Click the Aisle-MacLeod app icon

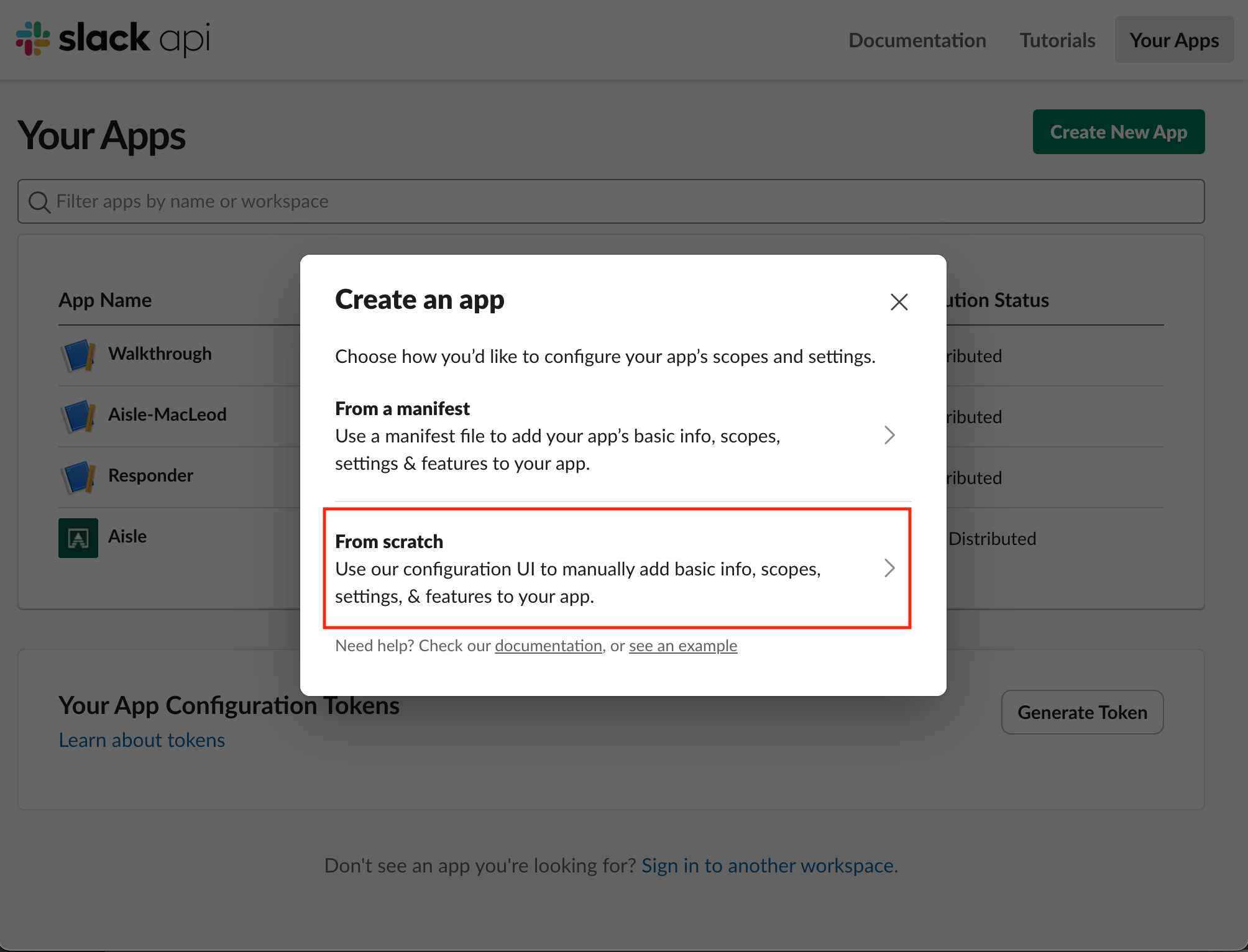tap(78, 416)
